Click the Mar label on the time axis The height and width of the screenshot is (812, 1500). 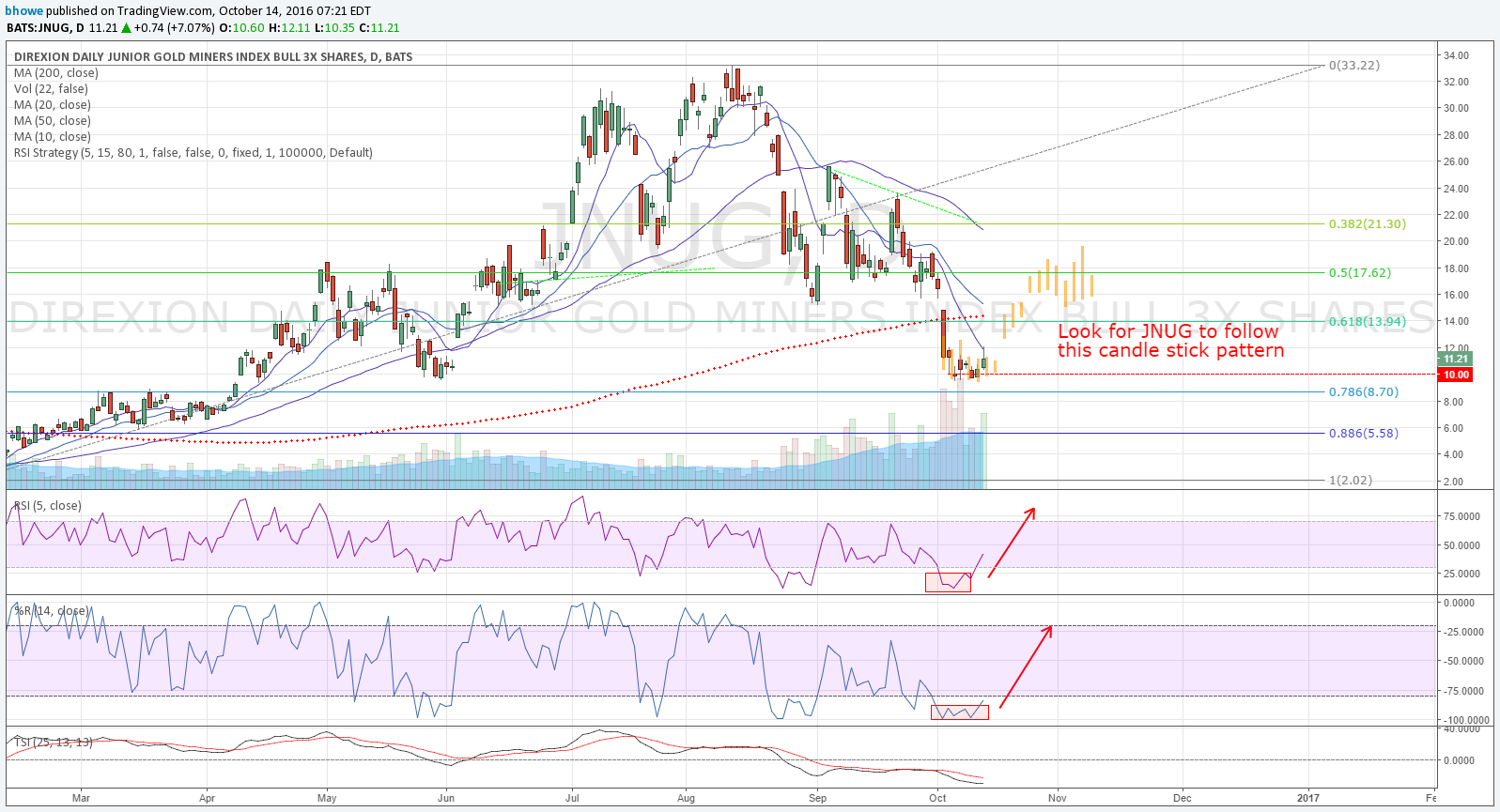(82, 799)
